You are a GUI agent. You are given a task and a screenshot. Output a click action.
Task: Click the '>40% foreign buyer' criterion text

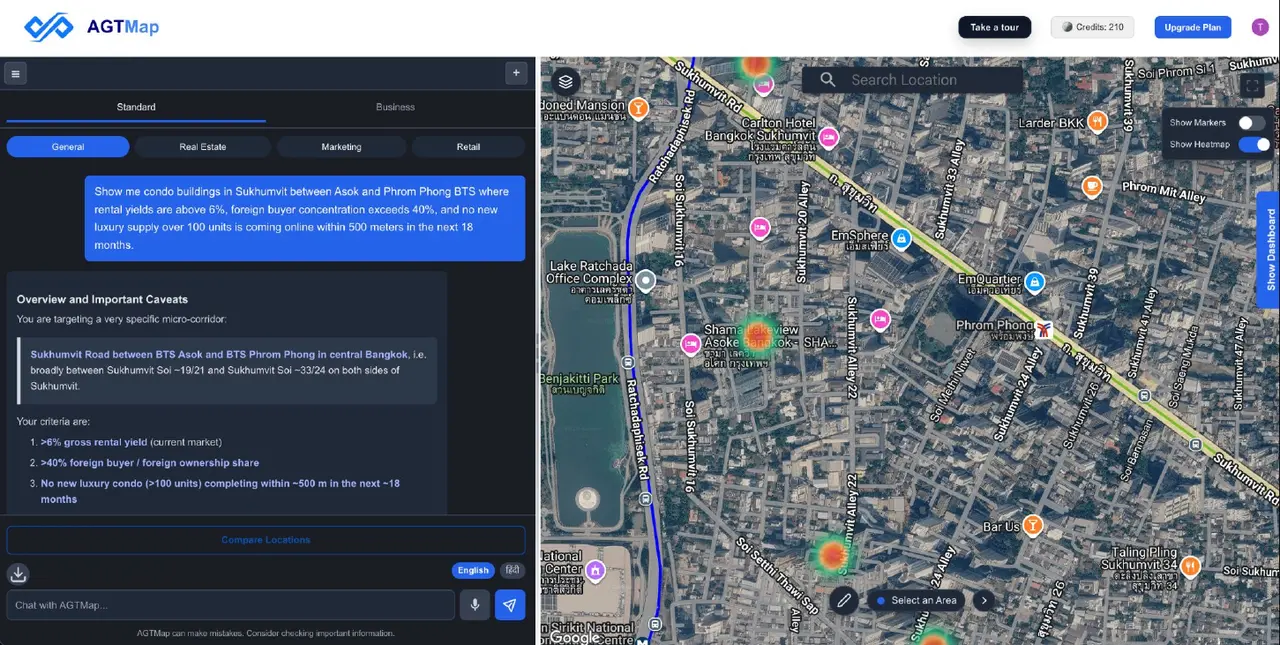(x=150, y=463)
